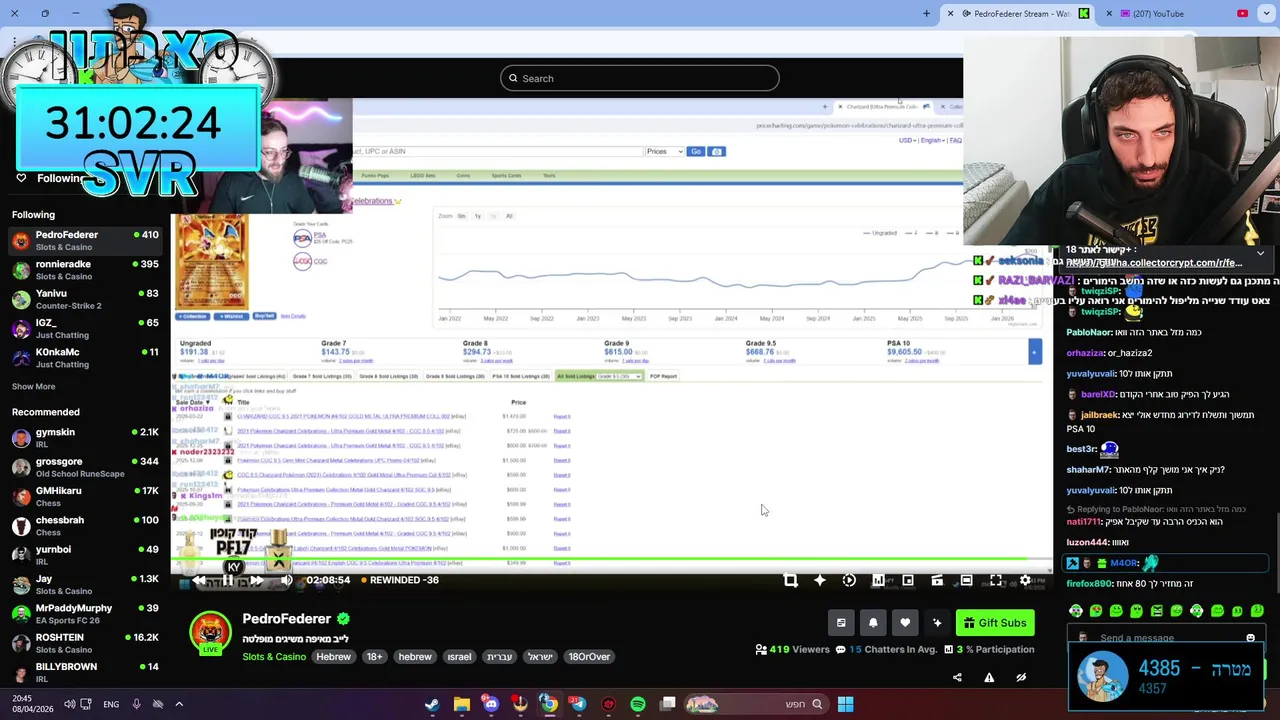The image size is (1280, 720).
Task: Click the first green emote in chat emote row
Action: (x=1076, y=610)
